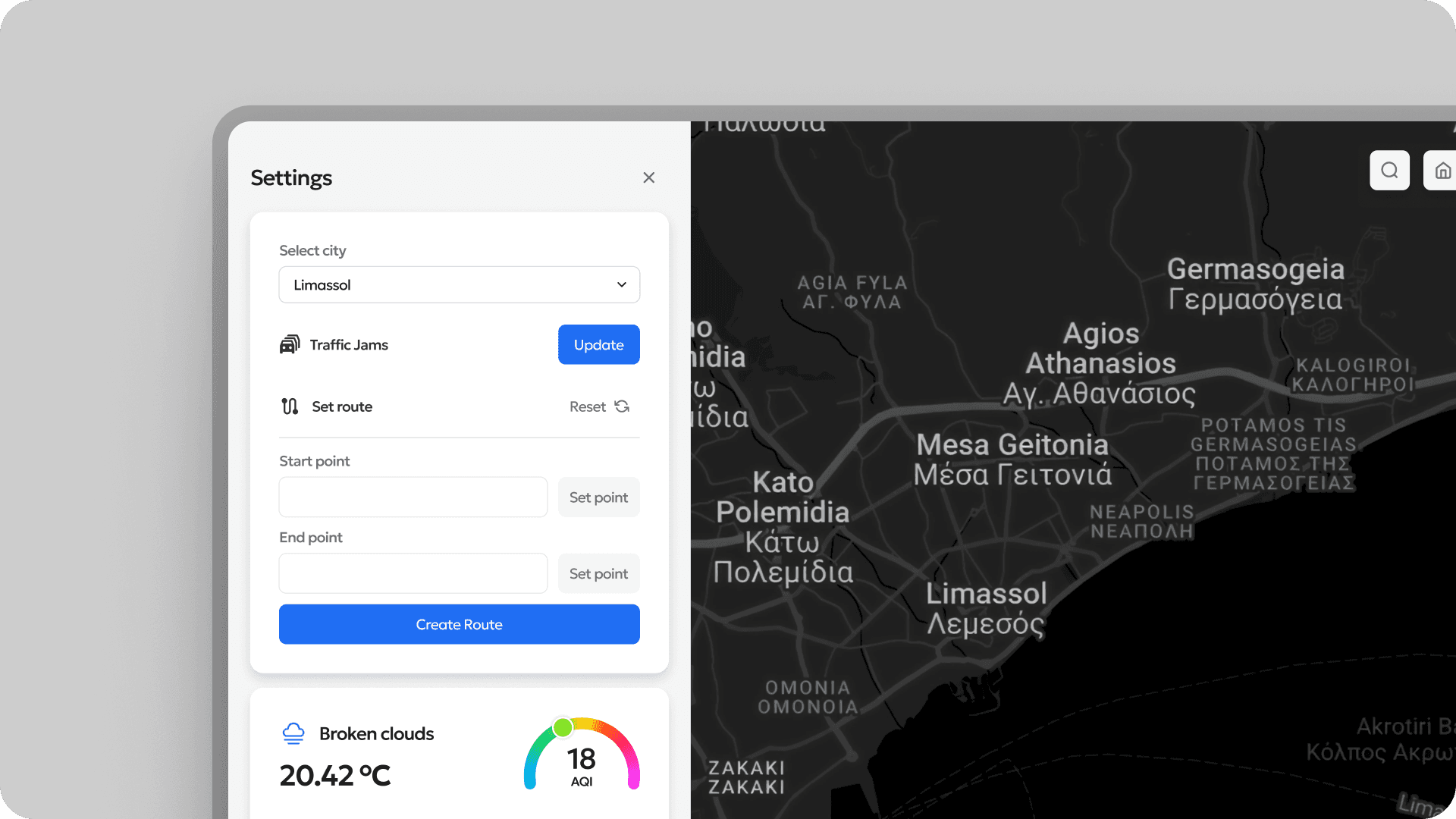The height and width of the screenshot is (819, 1456).
Task: Click the chevron arrow in city dropdown
Action: click(622, 285)
